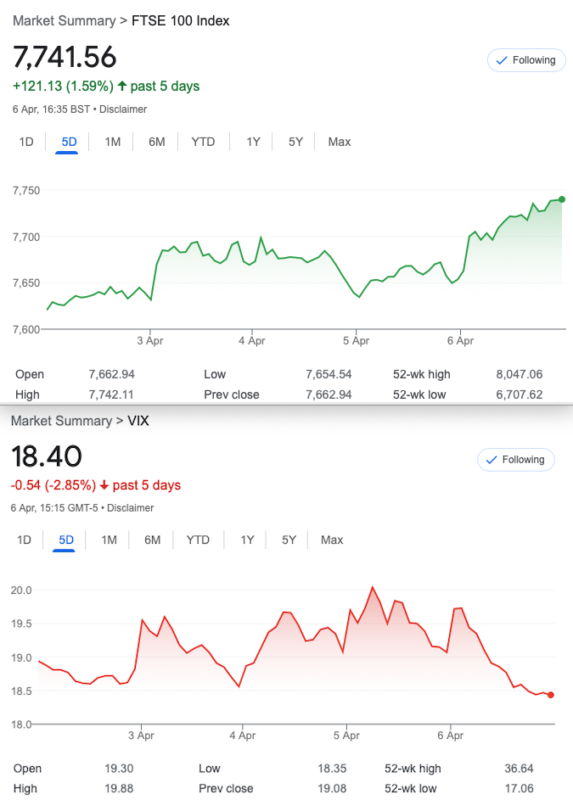The width and height of the screenshot is (573, 800).
Task: Select 5Y tab in VIX chart
Action: [x=289, y=540]
